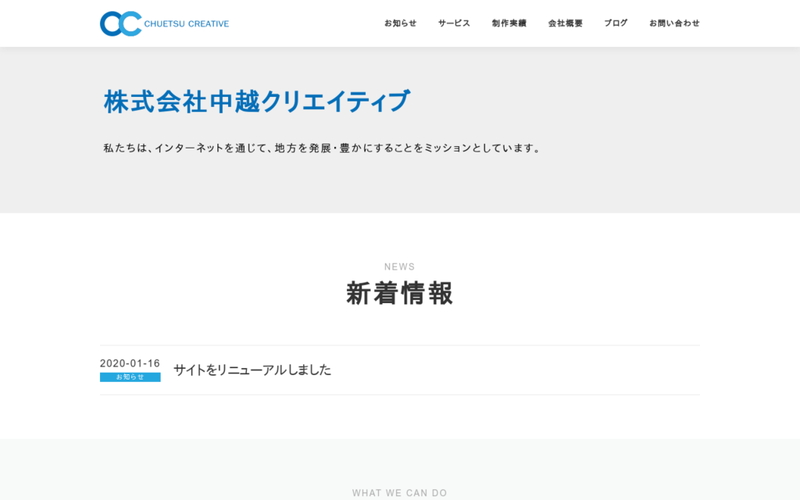Click the 新着情報 section heading

[x=399, y=293]
